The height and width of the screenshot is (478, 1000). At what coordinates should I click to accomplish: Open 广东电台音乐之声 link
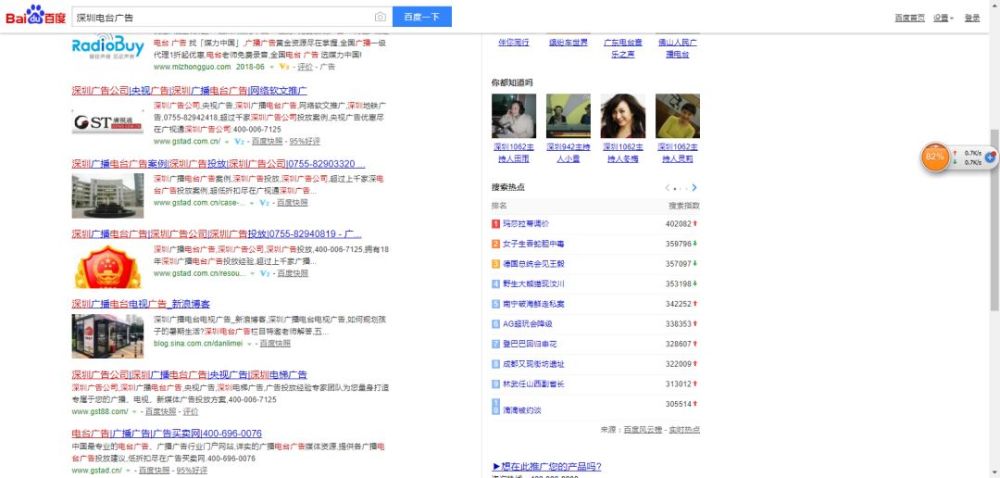pos(623,48)
